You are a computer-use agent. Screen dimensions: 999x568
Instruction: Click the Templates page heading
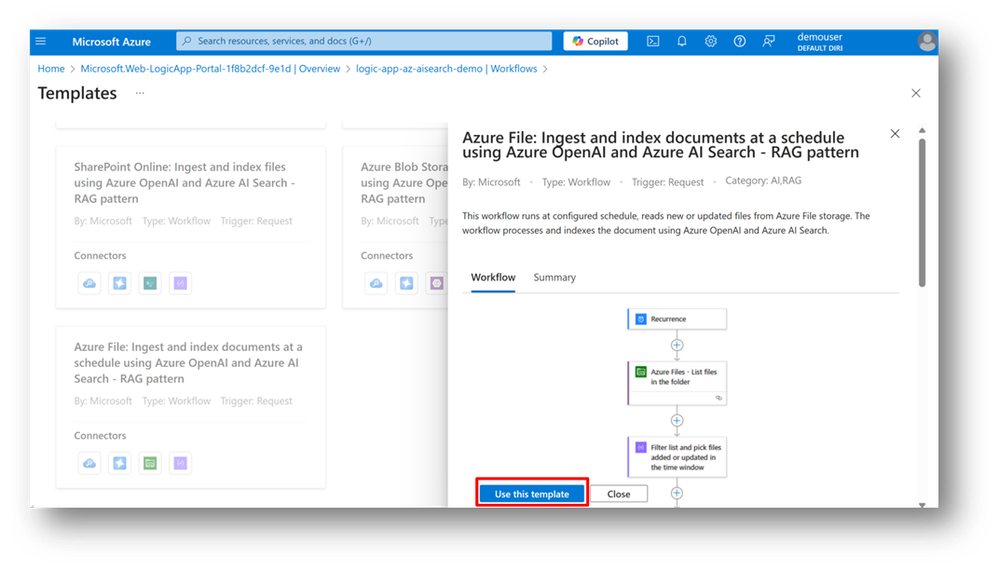tap(77, 93)
